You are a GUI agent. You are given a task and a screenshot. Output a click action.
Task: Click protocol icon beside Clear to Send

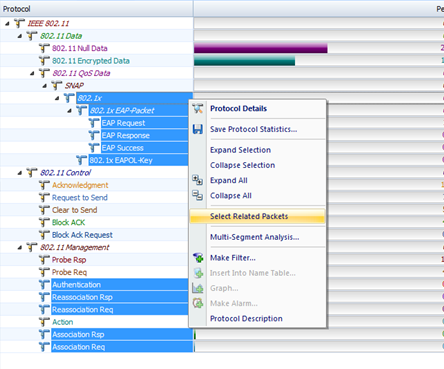(x=44, y=210)
